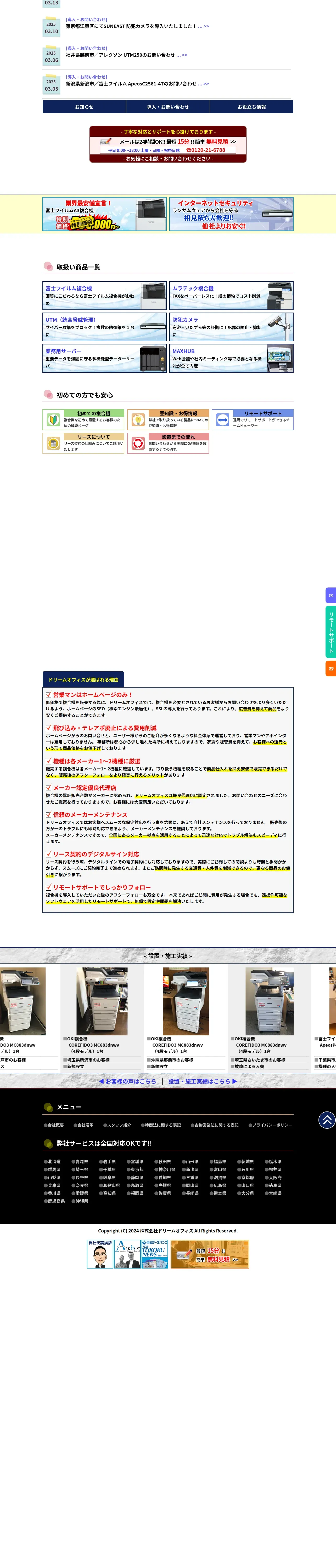Click the scroll-to-top double chevron icon
This screenshot has height=1568, width=336.
point(327,1120)
